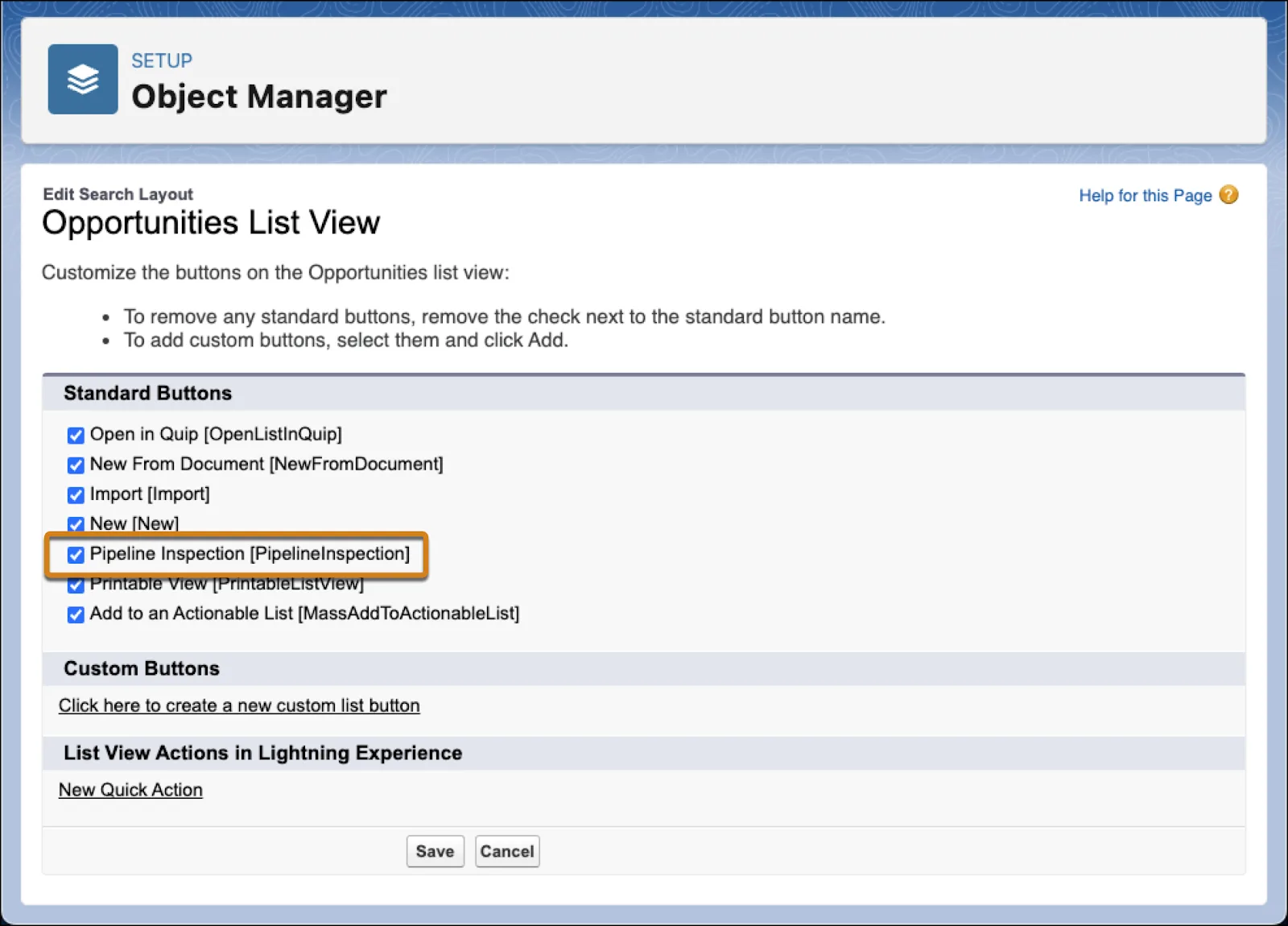Open the help question mark icon
Viewport: 1288px width, 926px height.
pos(1228,195)
